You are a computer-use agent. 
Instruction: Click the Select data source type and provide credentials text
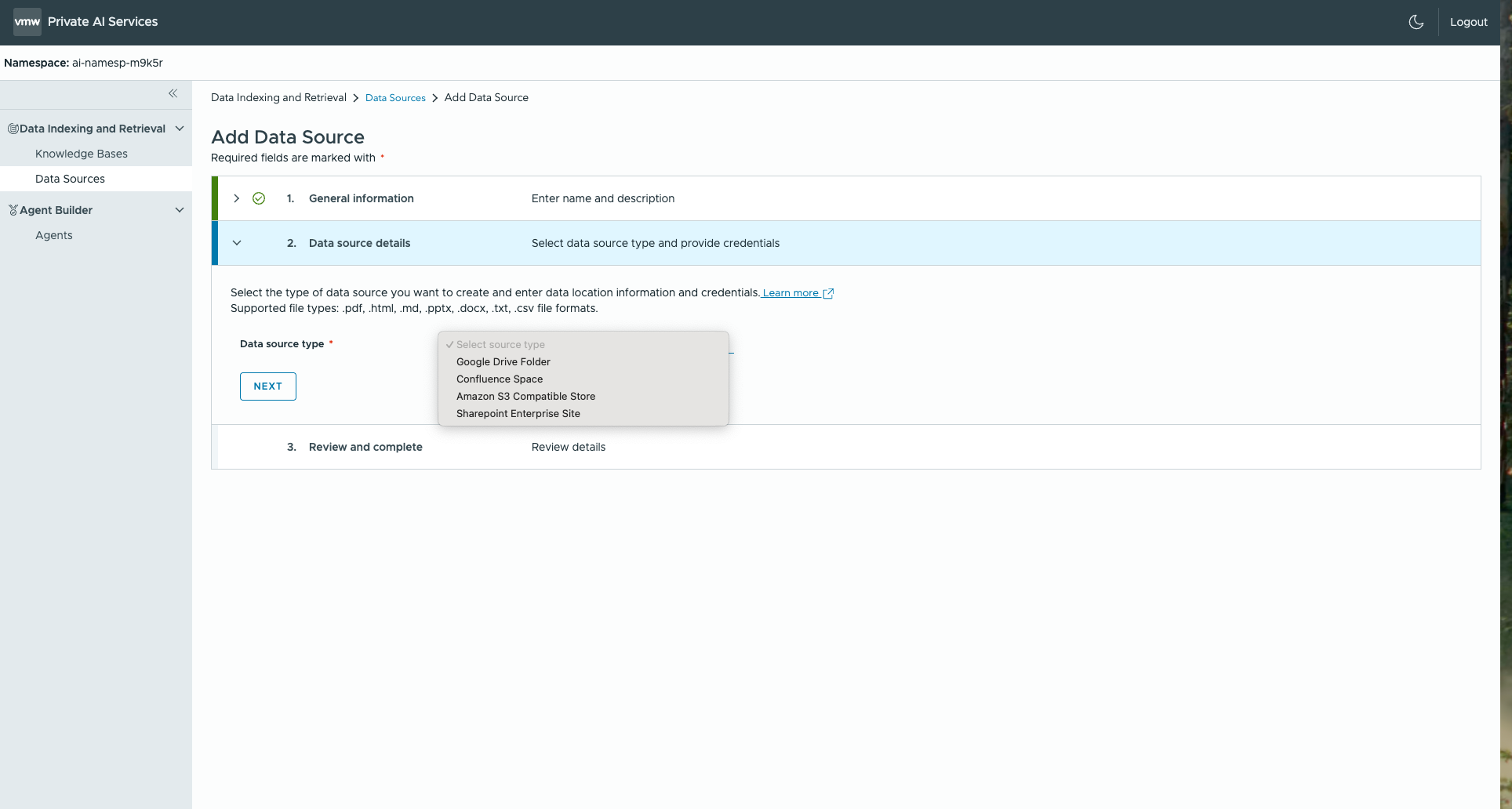(656, 243)
